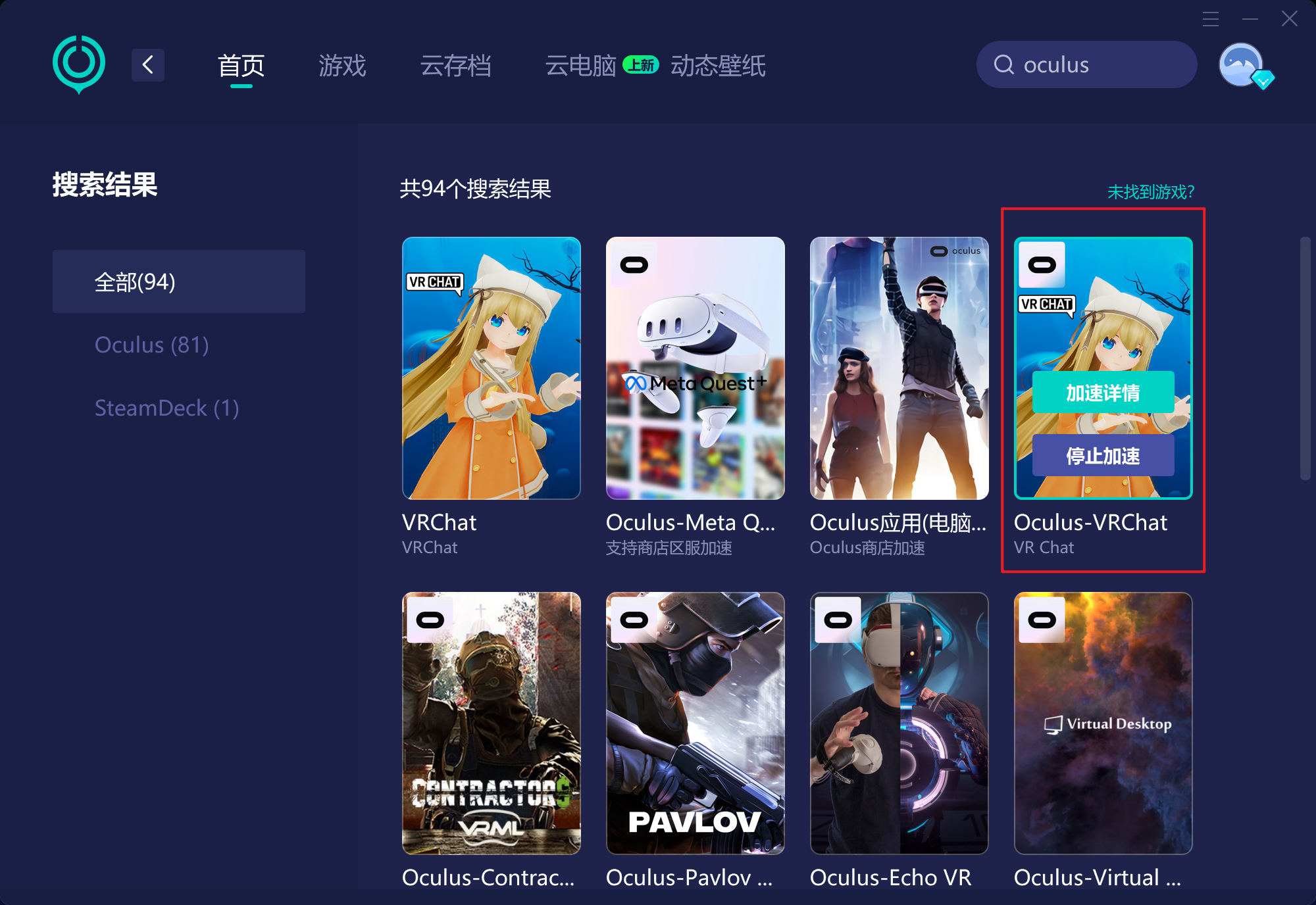The image size is (1316, 905).
Task: Click the search magnifier icon
Action: (1003, 64)
